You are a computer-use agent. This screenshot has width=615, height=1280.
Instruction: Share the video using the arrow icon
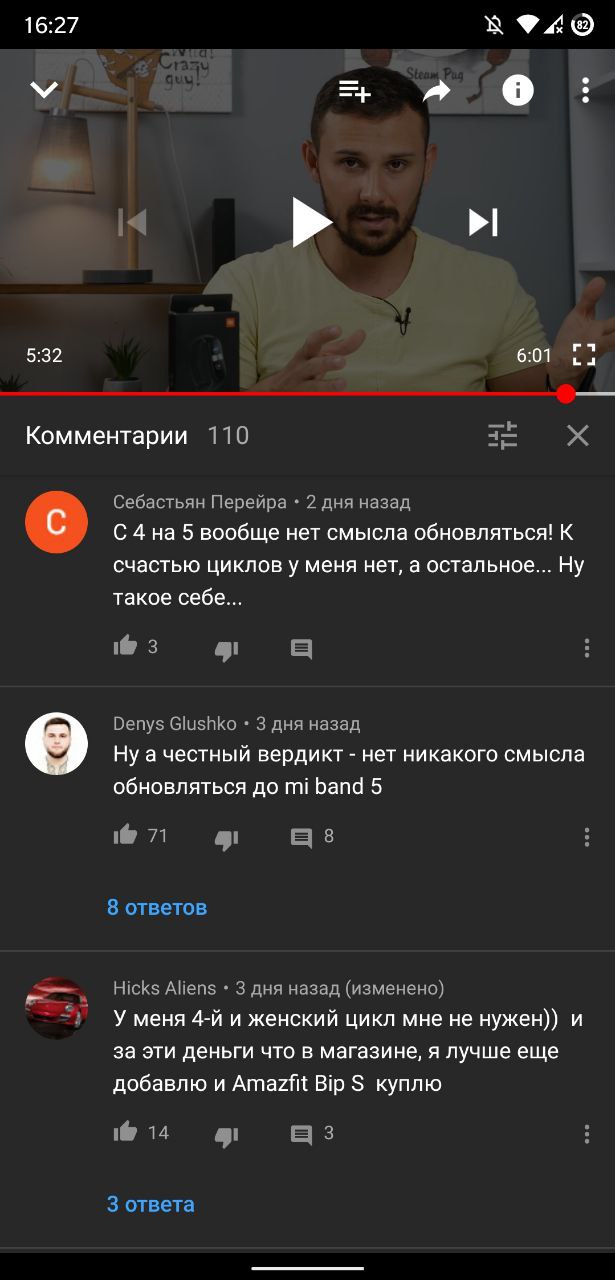point(437,91)
